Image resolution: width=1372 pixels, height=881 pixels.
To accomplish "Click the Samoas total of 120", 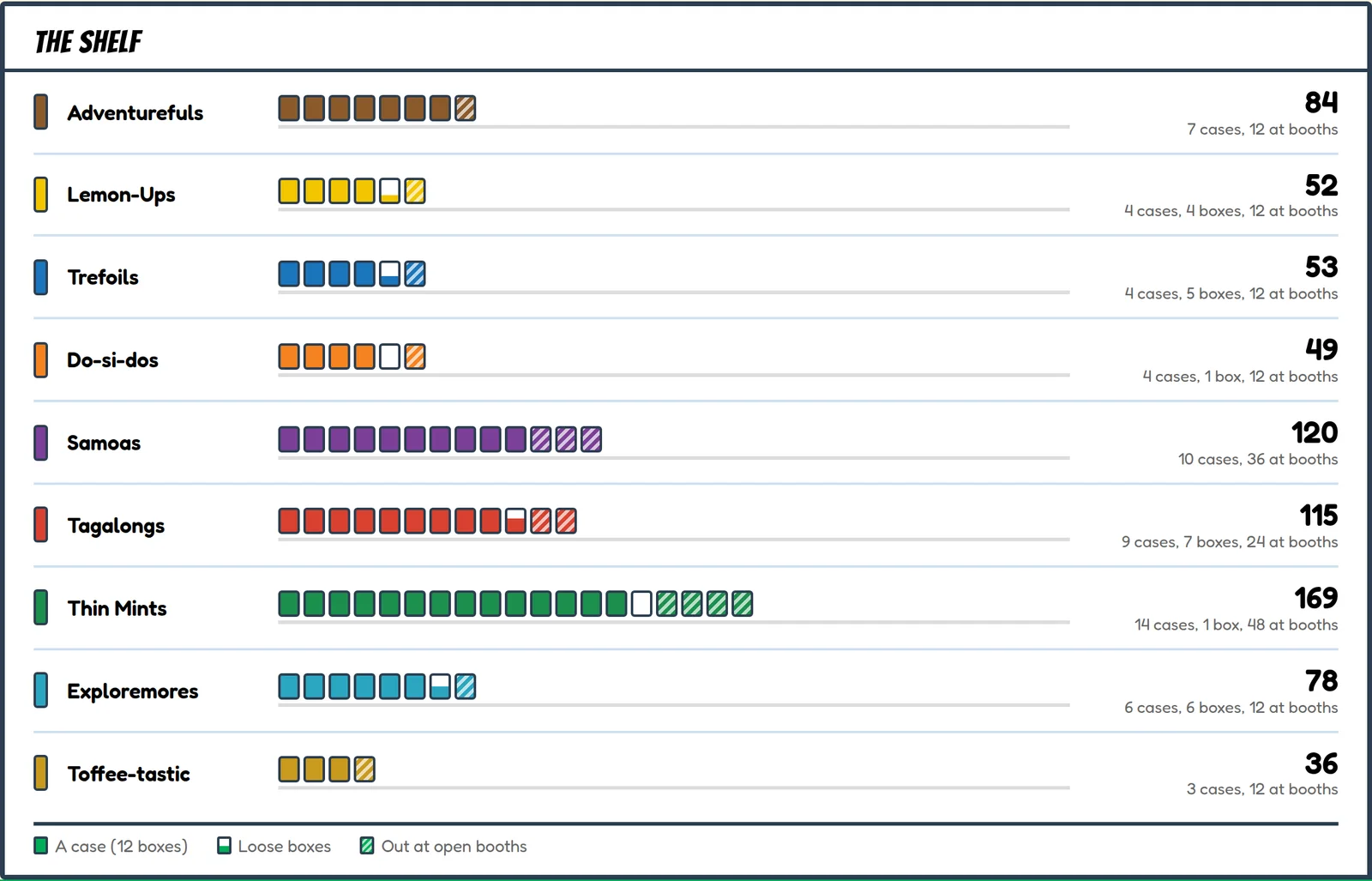I will 1315,432.
